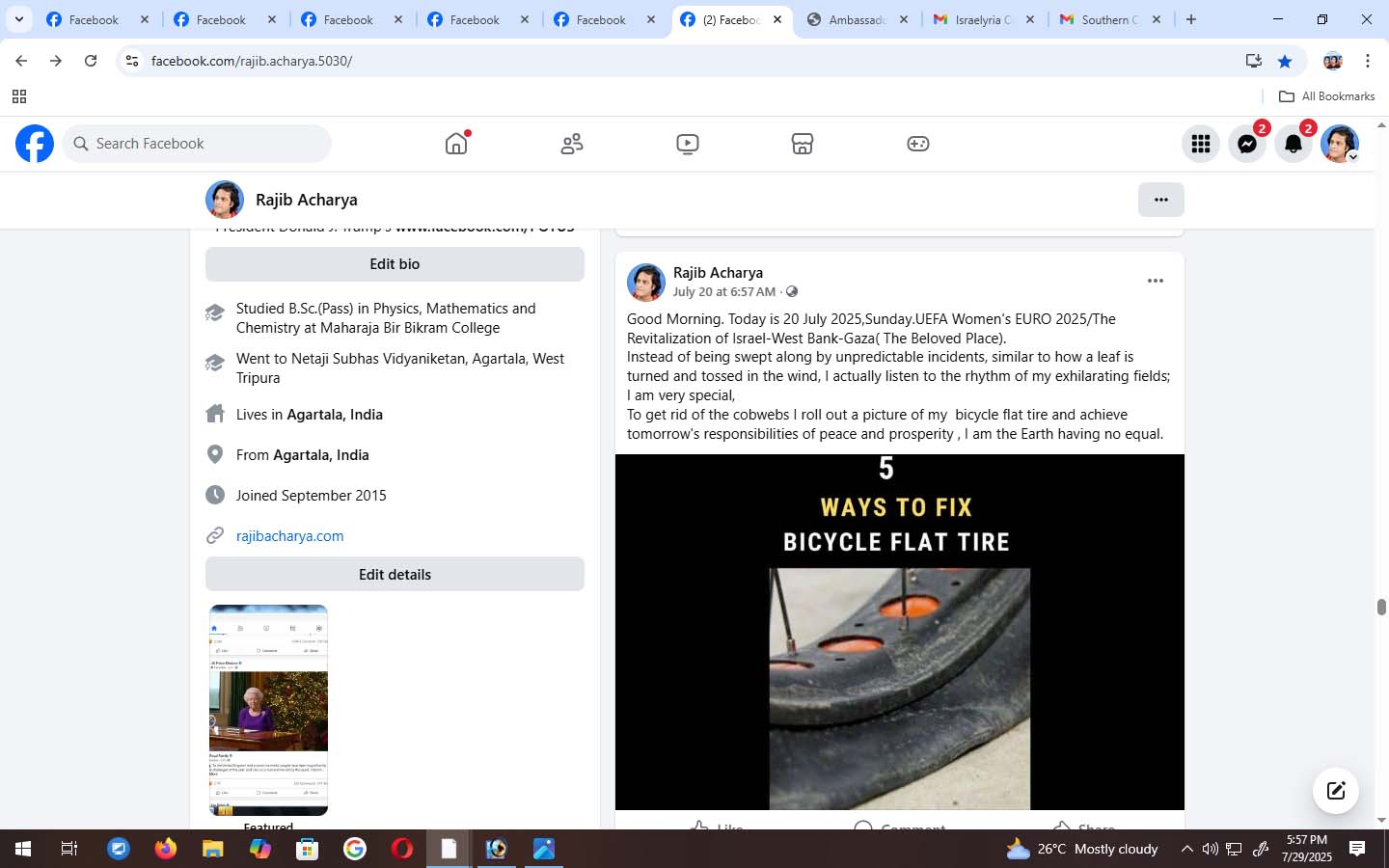Open Chrome's three-dot menu
Screen dimensions: 1389x868
click(x=1368, y=61)
